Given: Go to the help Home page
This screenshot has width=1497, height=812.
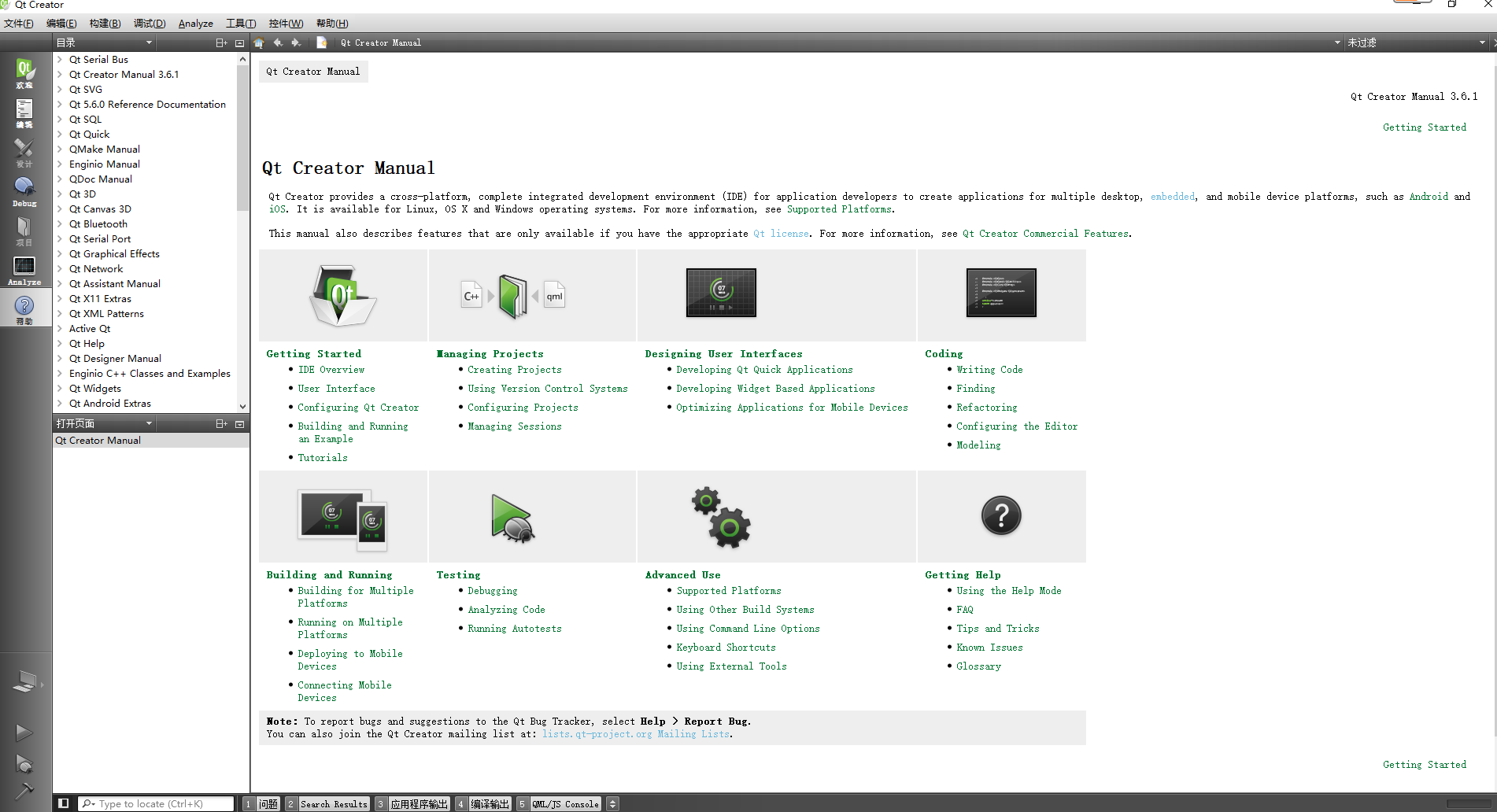Looking at the screenshot, I should click(x=259, y=42).
